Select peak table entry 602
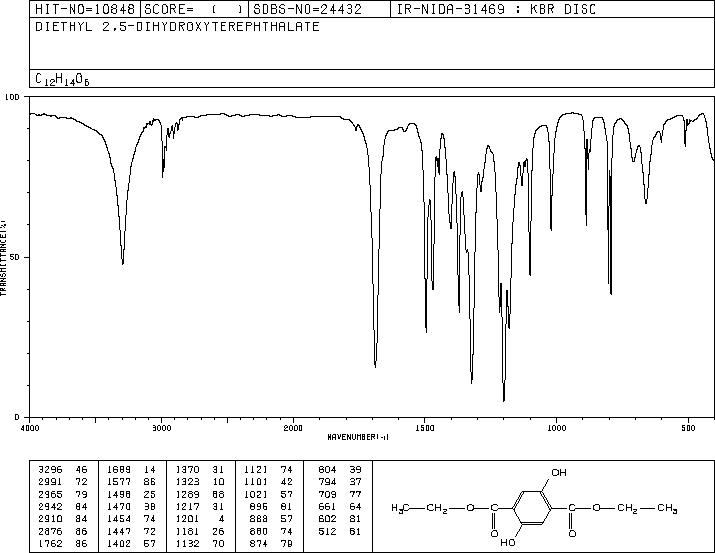This screenshot has height=553, width=715. (327, 519)
